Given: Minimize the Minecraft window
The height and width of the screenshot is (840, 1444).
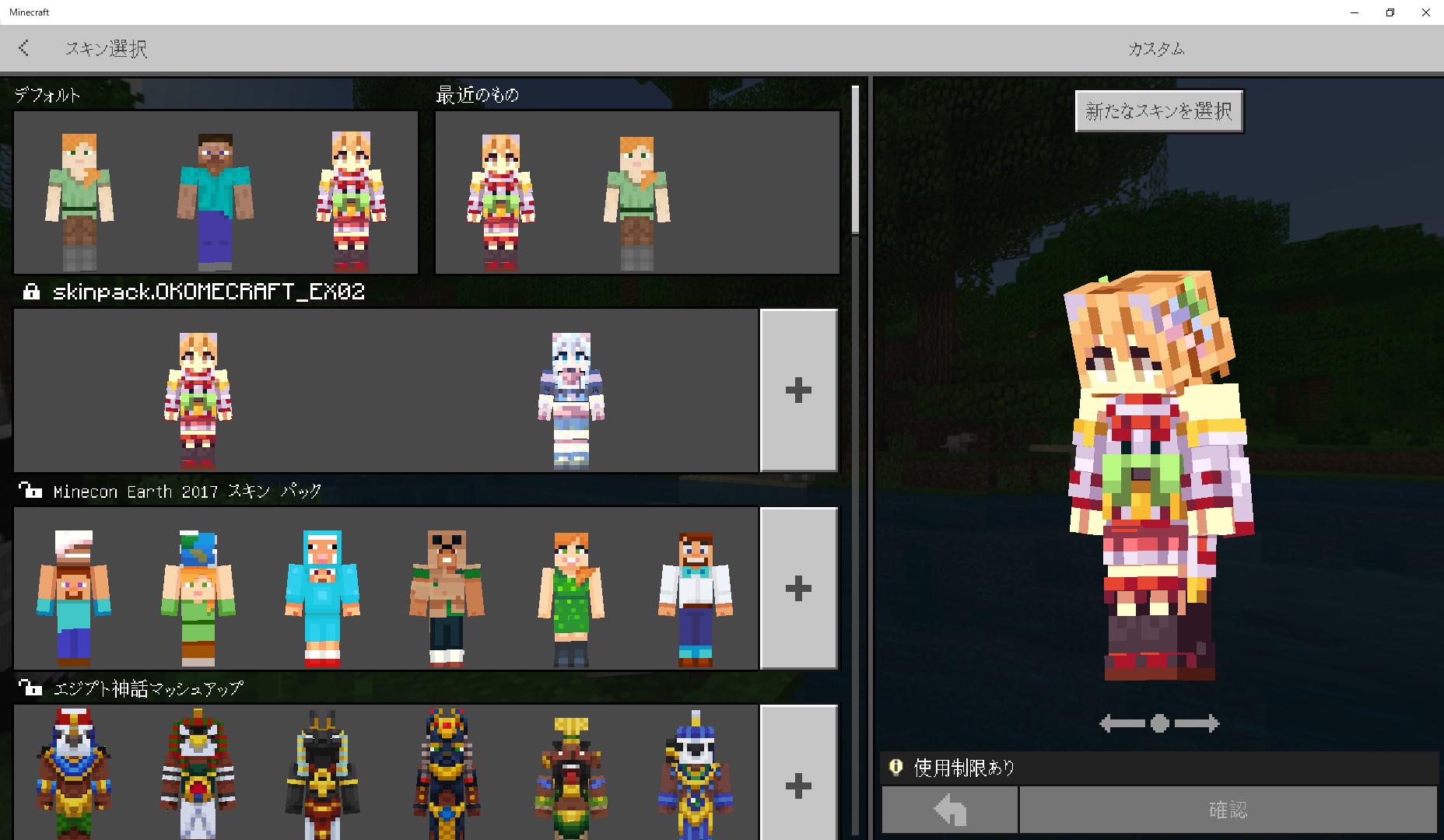Looking at the screenshot, I should click(1355, 12).
